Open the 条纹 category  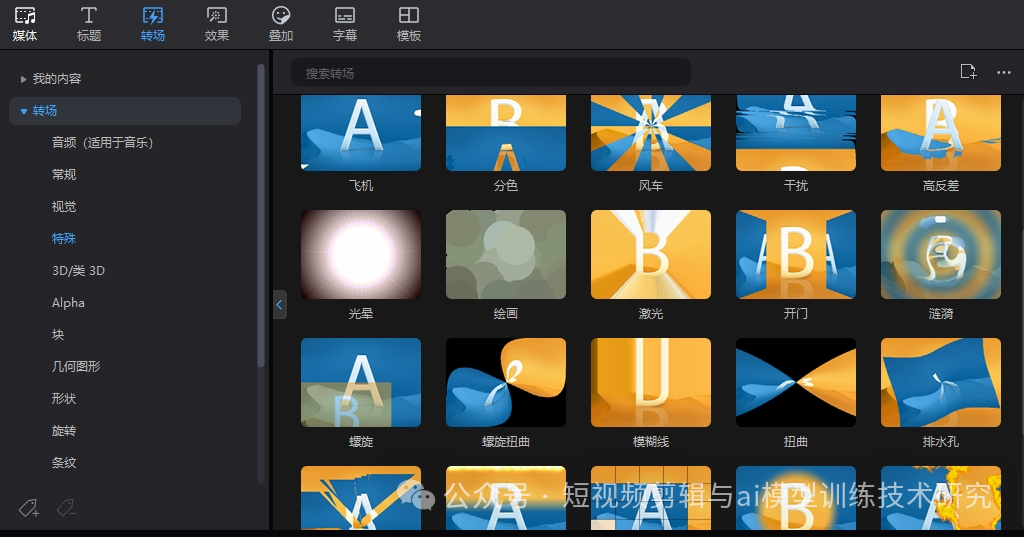[64, 463]
